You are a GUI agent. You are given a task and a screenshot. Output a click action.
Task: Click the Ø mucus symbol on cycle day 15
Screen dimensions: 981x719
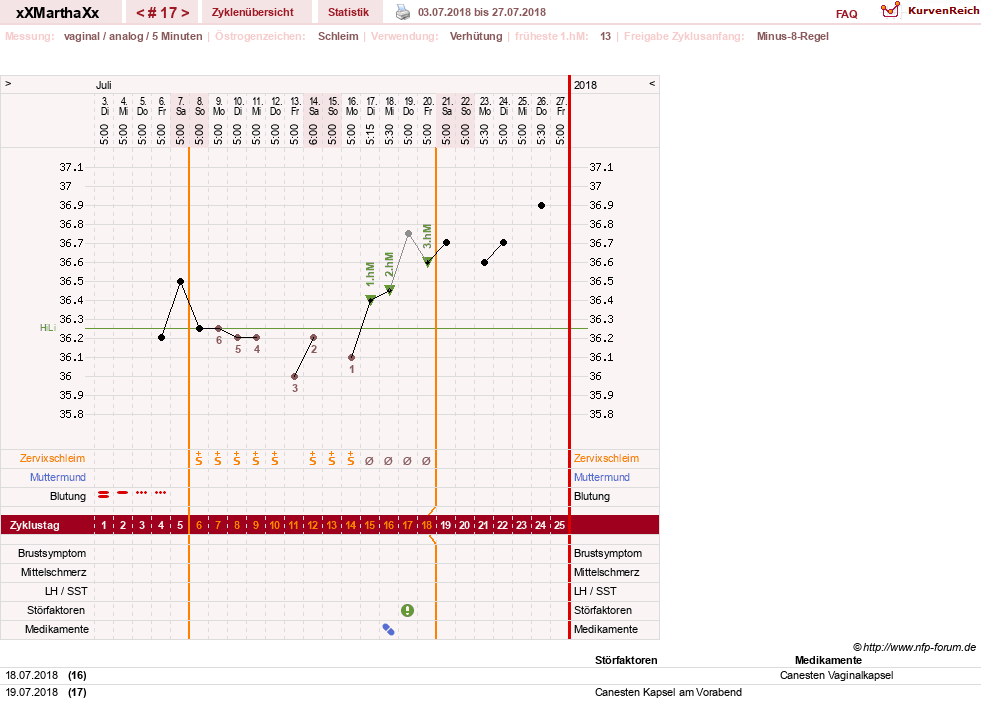370,461
